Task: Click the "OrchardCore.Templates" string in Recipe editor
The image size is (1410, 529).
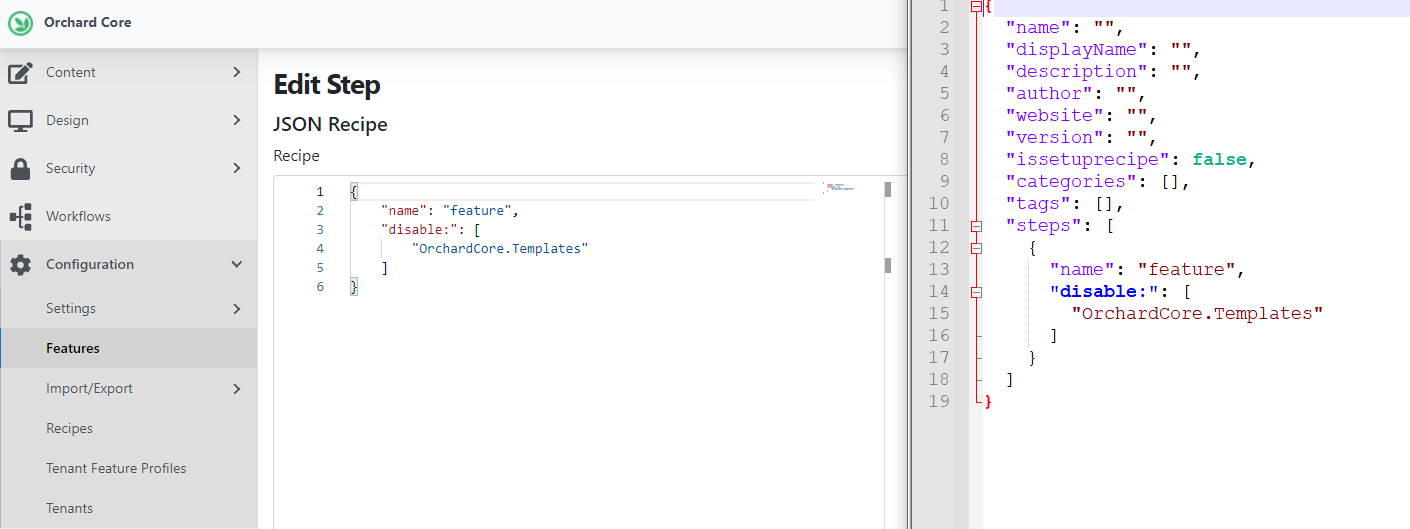Action: 500,248
